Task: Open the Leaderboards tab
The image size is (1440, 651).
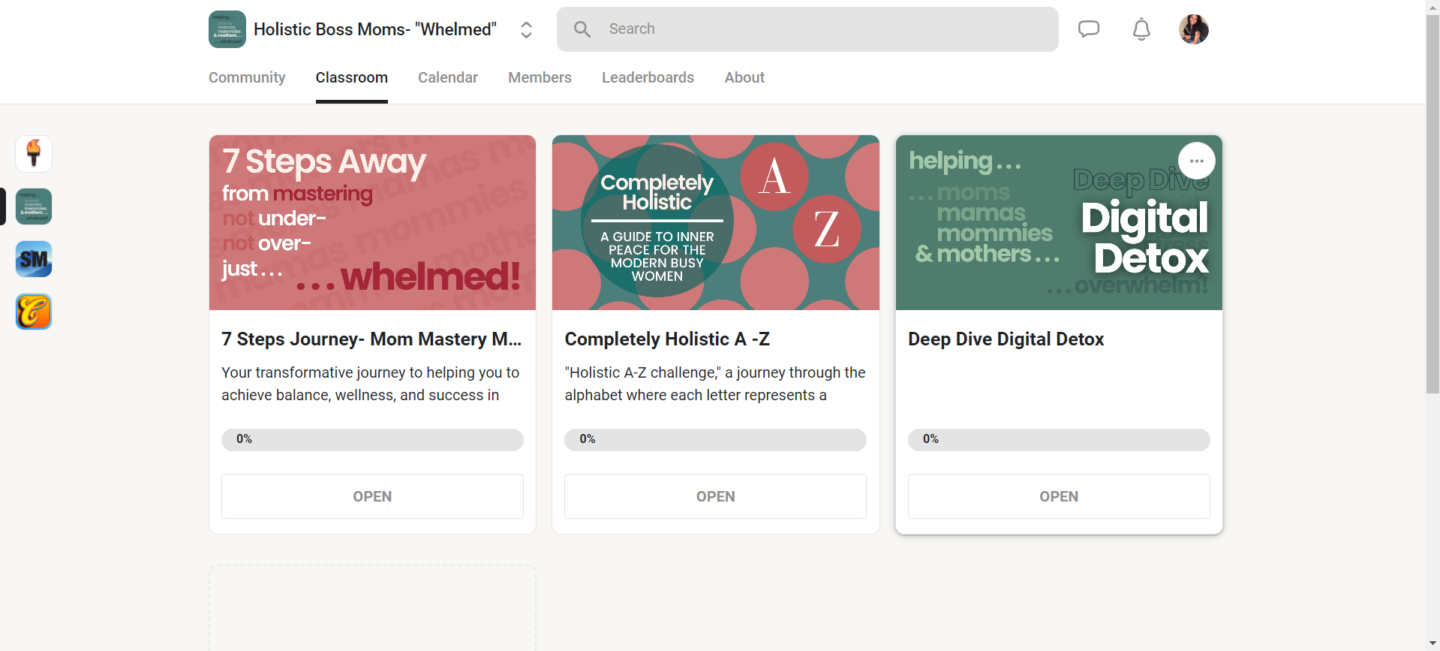Action: point(648,77)
